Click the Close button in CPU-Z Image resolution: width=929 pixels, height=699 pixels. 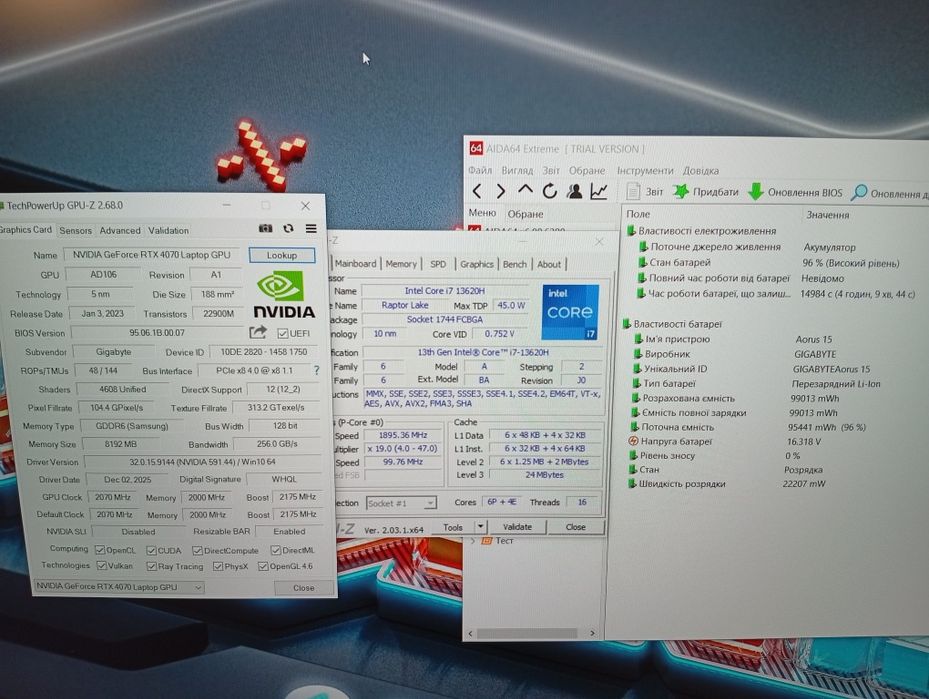(x=575, y=527)
